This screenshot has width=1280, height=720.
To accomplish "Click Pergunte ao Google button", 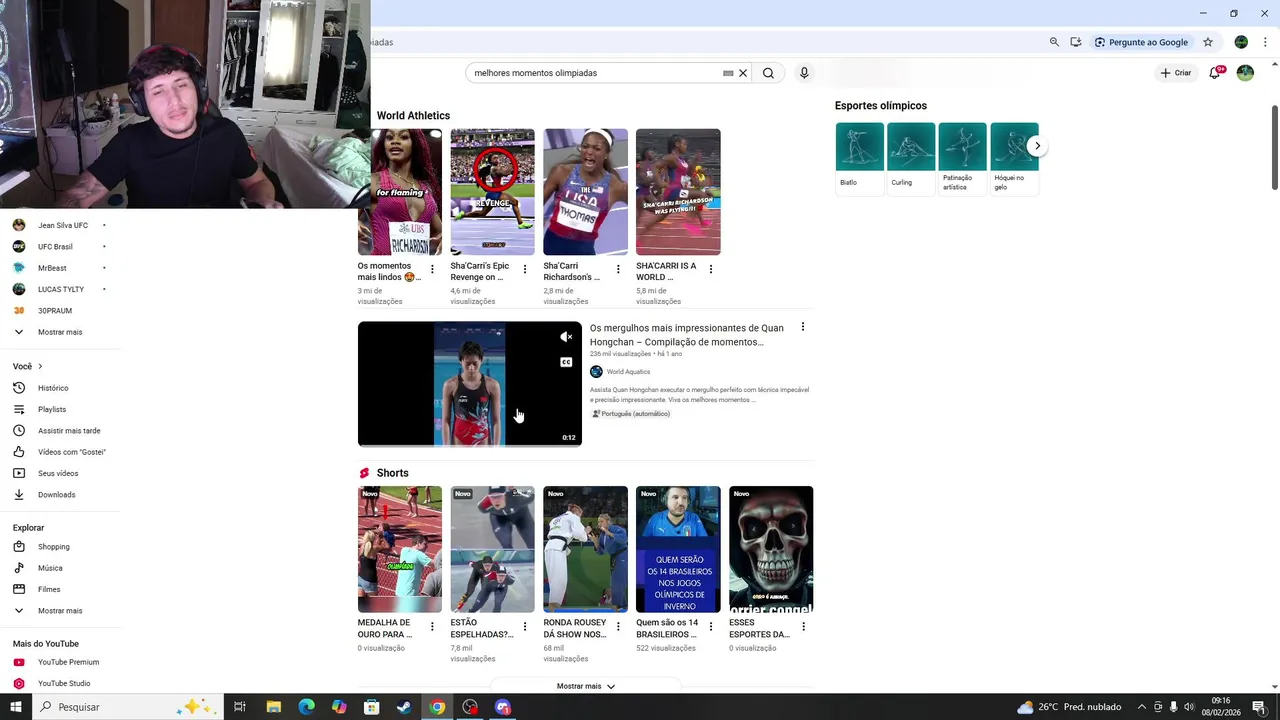I will (1141, 42).
